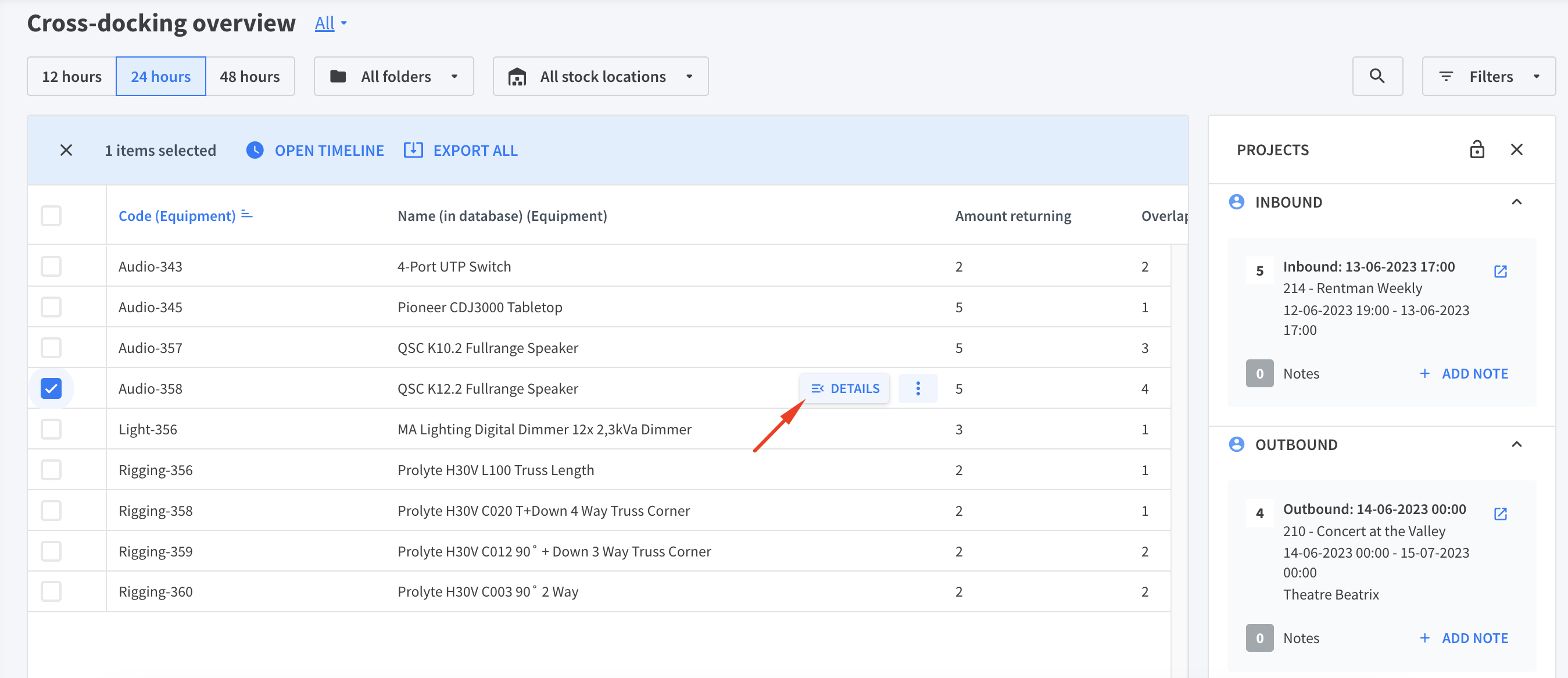The image size is (1568, 678).
Task: Click the sort icon beside Code (Equipment)
Action: pos(246,215)
